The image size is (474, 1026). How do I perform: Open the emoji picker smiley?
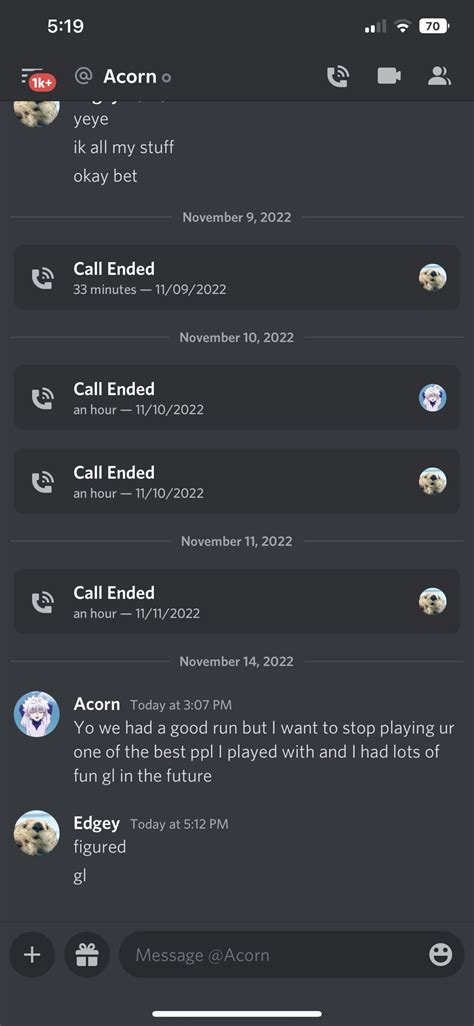pos(441,955)
